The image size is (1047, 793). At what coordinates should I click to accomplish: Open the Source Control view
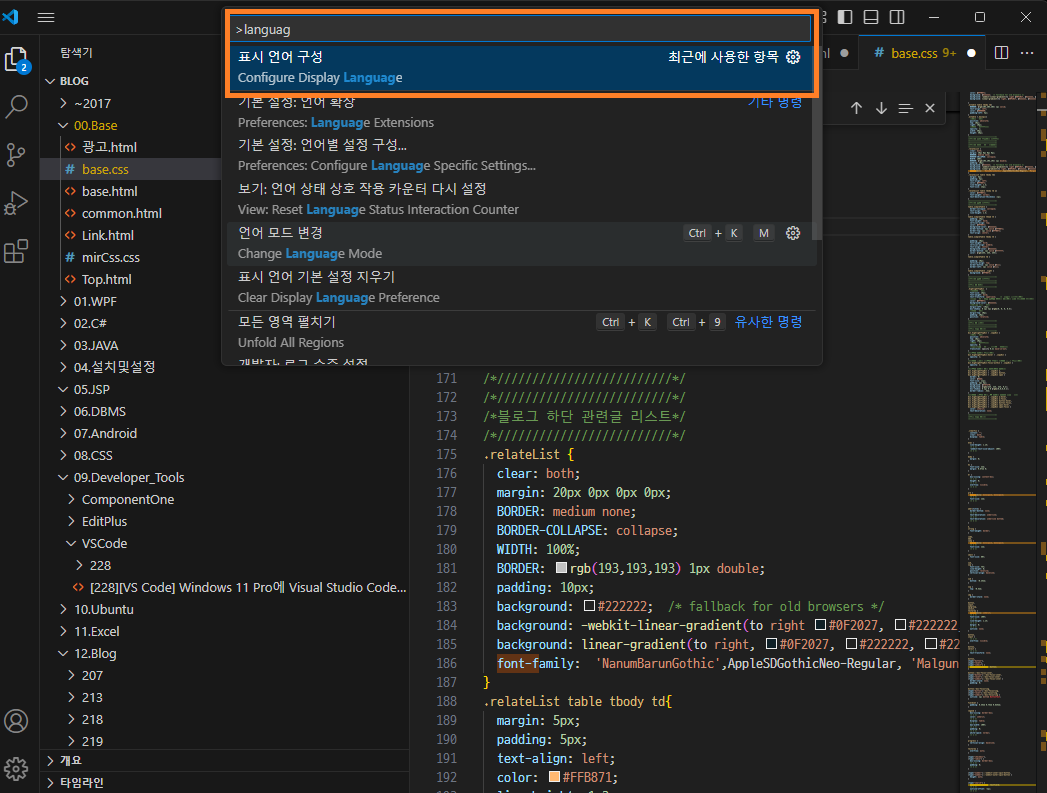tap(16, 157)
